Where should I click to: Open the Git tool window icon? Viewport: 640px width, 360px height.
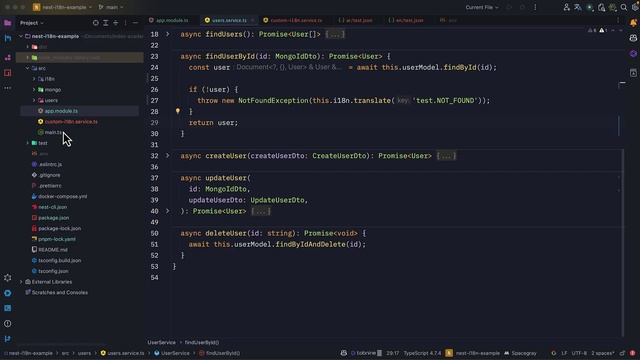(8, 339)
